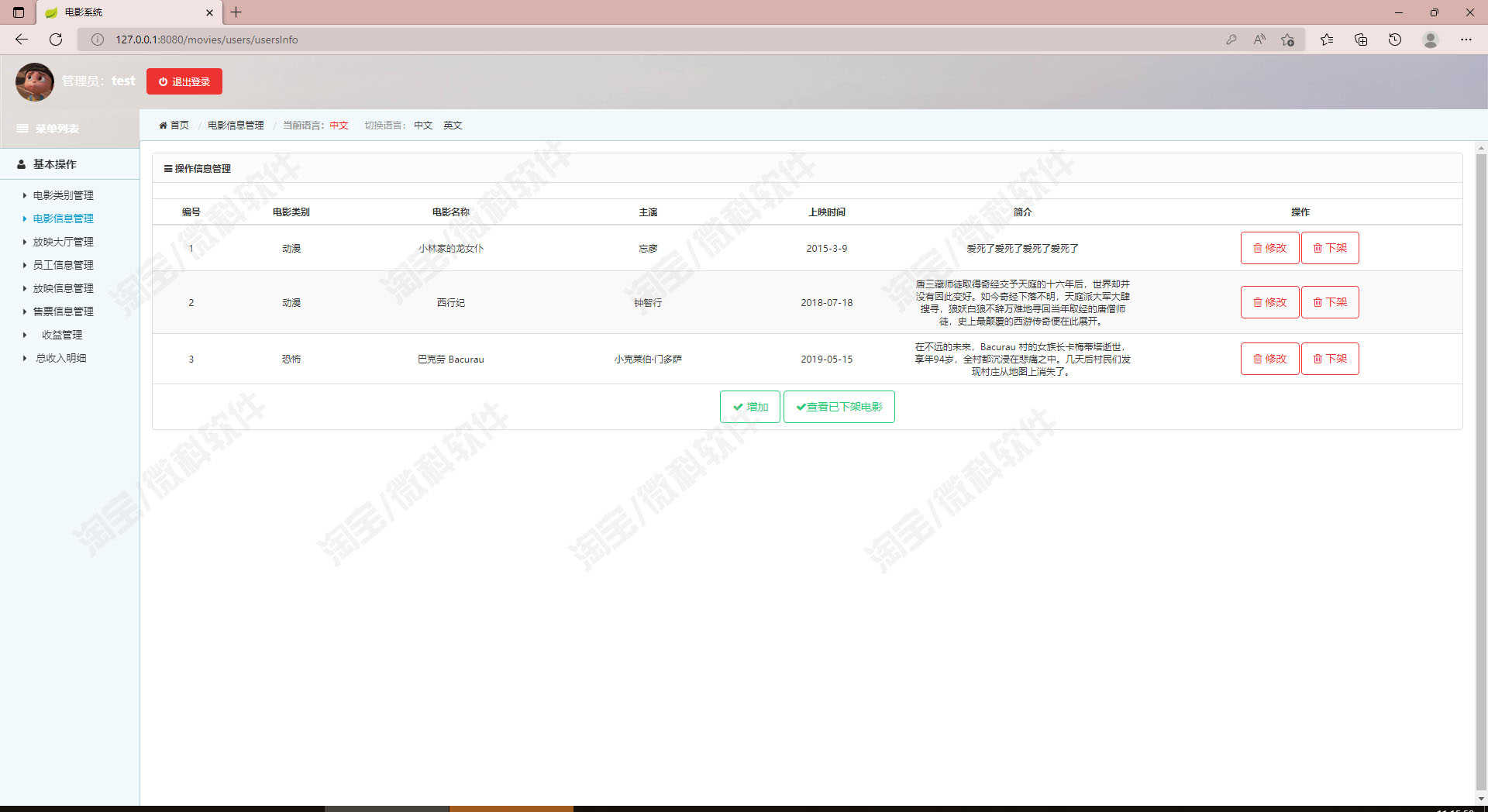Switch language to 英文

click(453, 126)
